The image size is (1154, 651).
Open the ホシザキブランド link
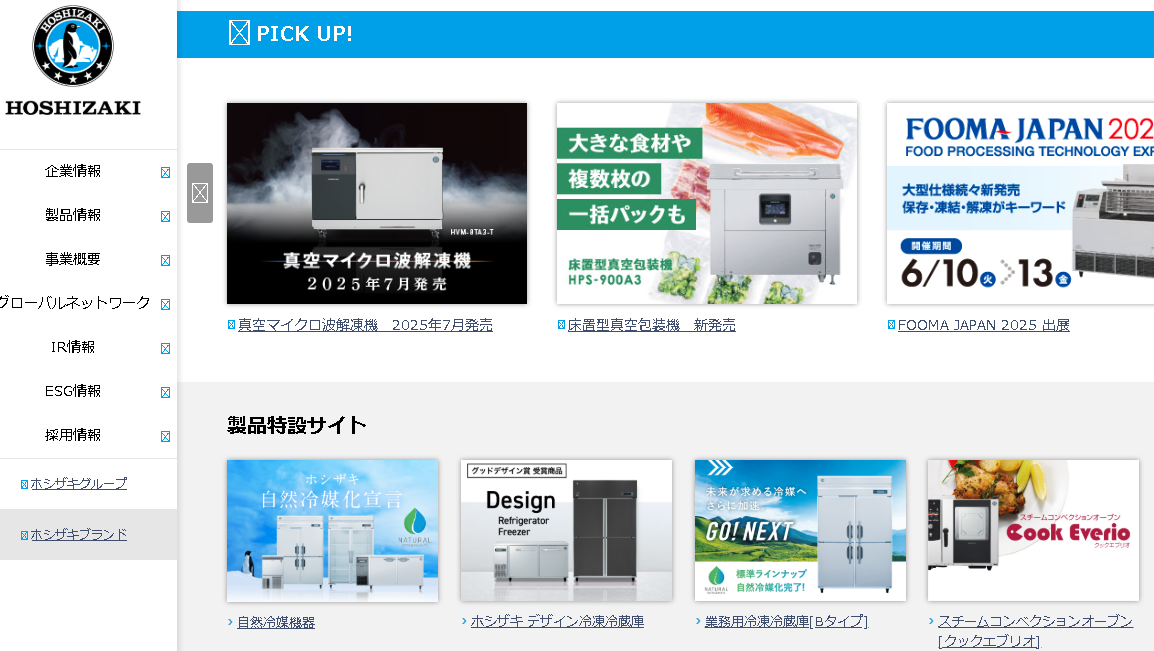pyautogui.click(x=79, y=535)
